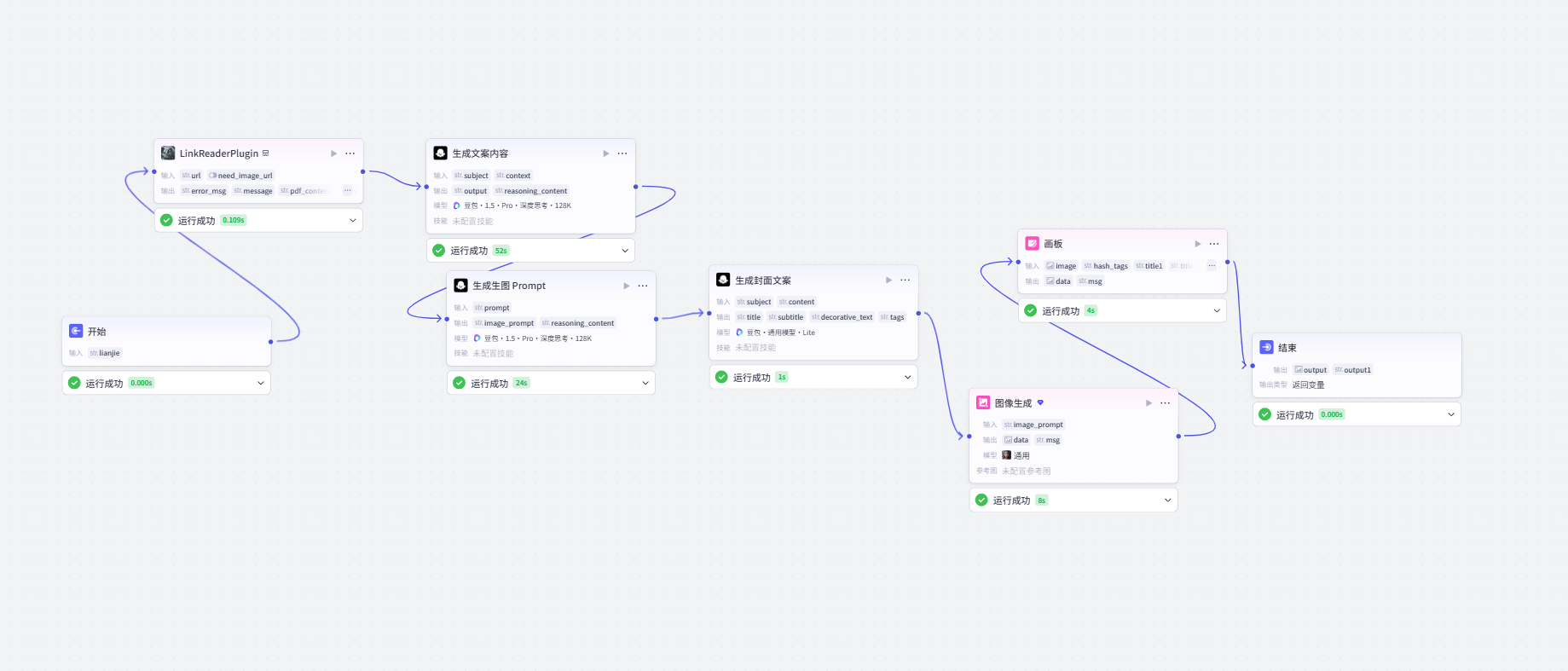Expand 运行成功 result under 结束 node
The height and width of the screenshot is (671, 1568).
(x=1451, y=414)
